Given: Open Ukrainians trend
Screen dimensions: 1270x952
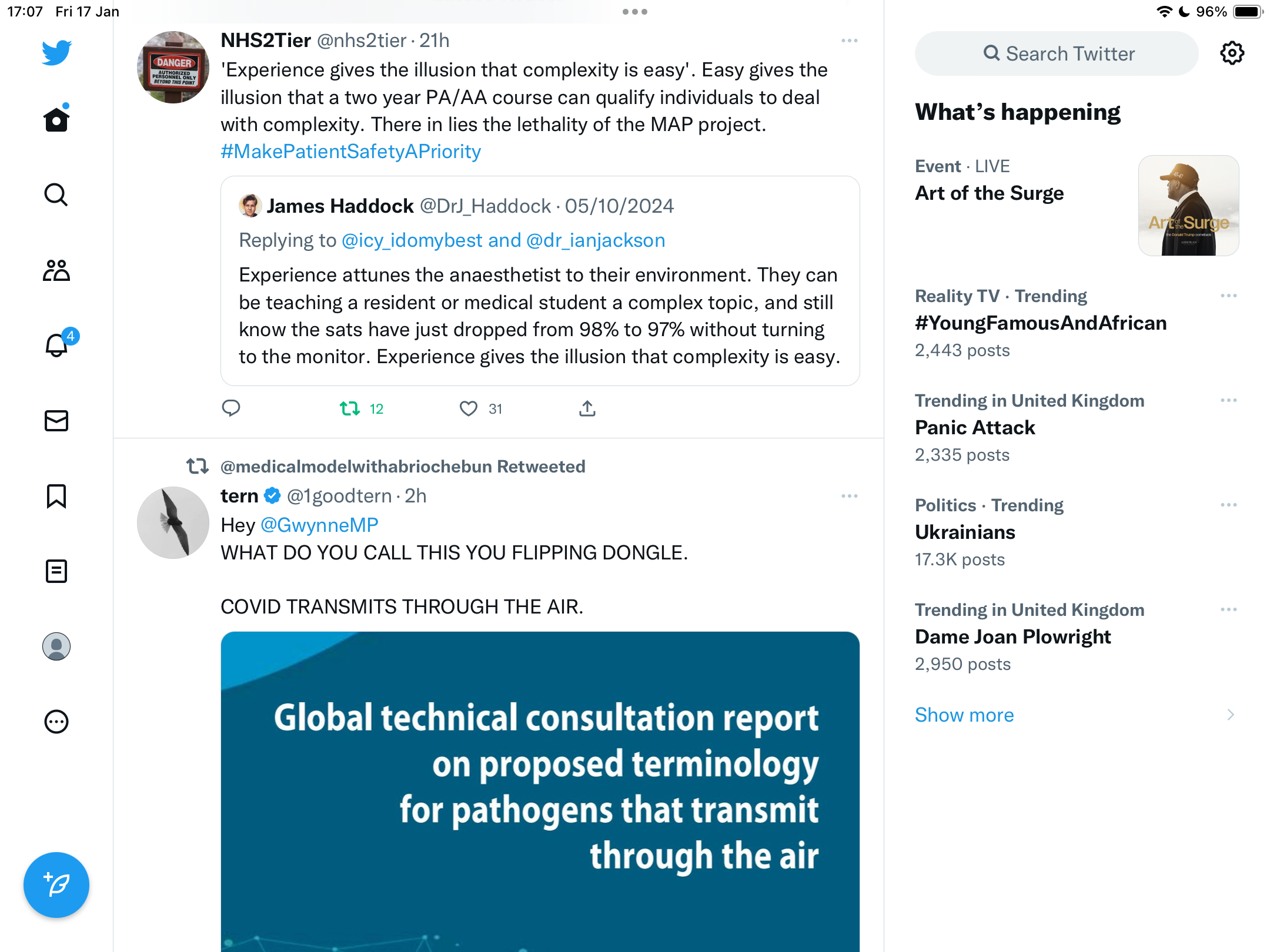Looking at the screenshot, I should (965, 532).
